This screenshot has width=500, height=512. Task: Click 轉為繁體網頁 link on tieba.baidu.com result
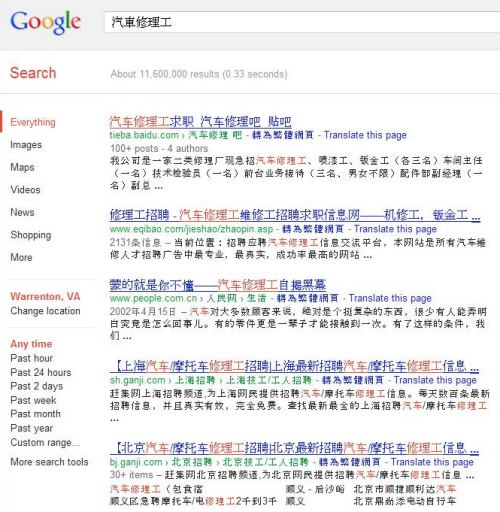click(x=283, y=135)
